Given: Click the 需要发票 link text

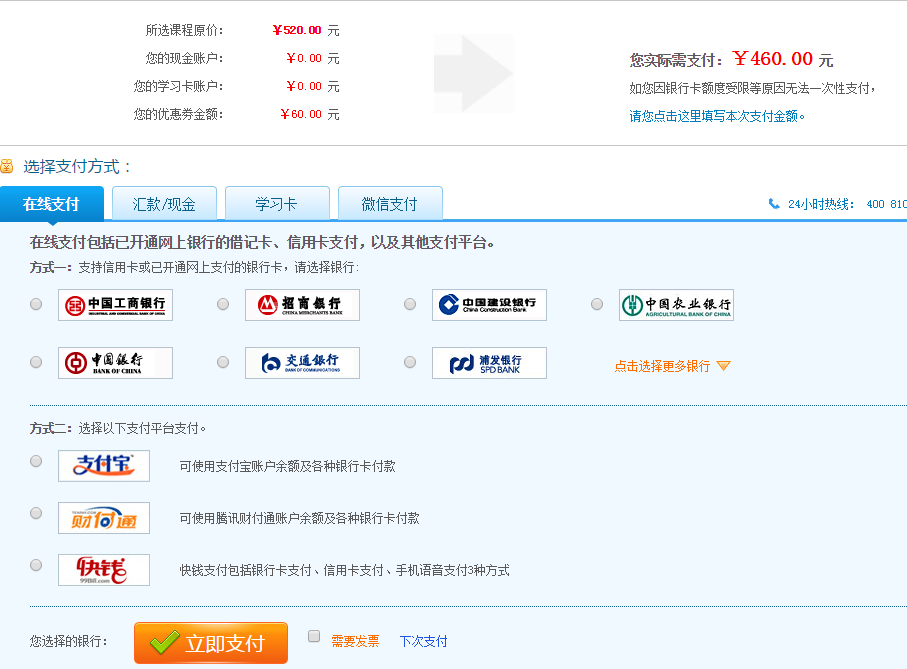Looking at the screenshot, I should point(355,641).
